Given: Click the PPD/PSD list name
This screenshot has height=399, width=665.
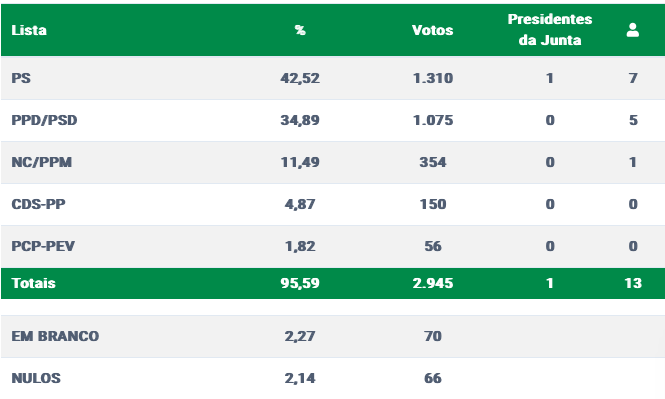Looking at the screenshot, I should pos(44,120).
